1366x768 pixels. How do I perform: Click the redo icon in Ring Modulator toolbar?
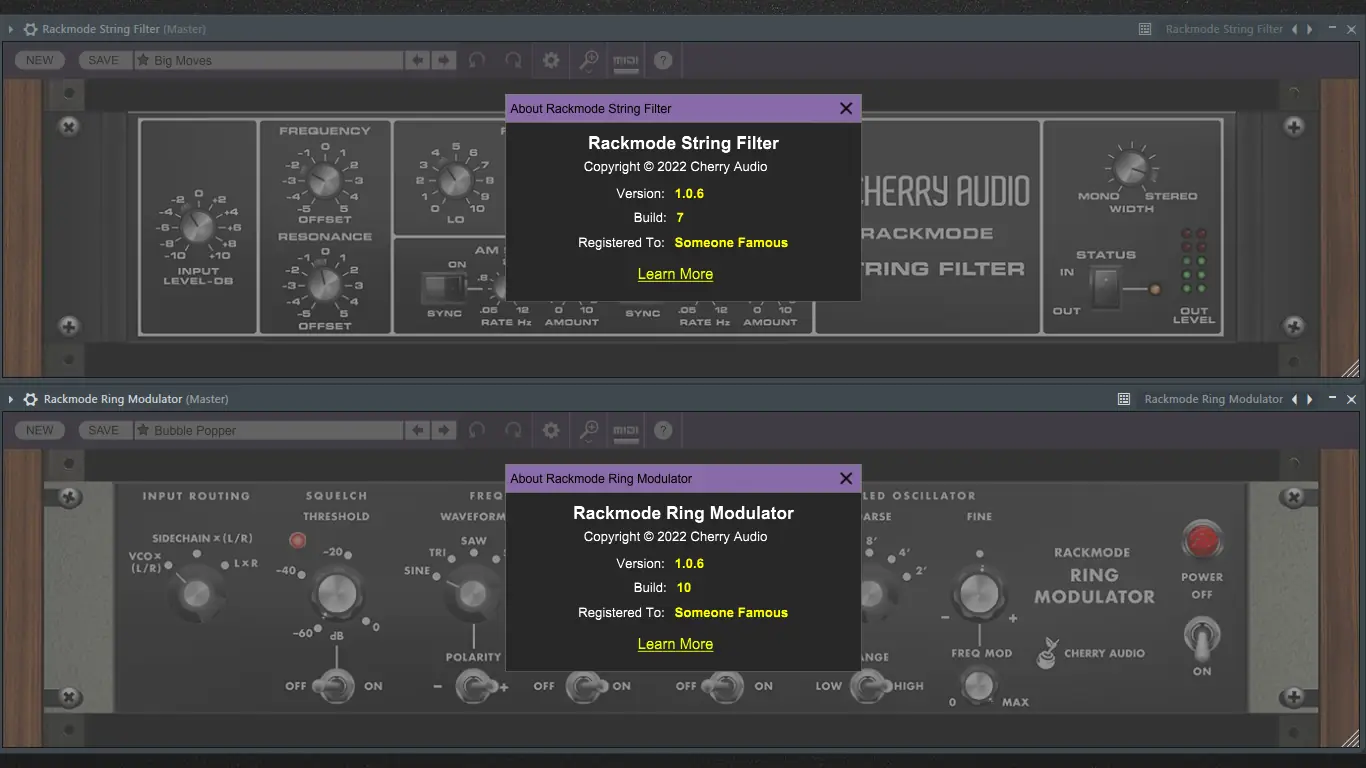(x=513, y=430)
